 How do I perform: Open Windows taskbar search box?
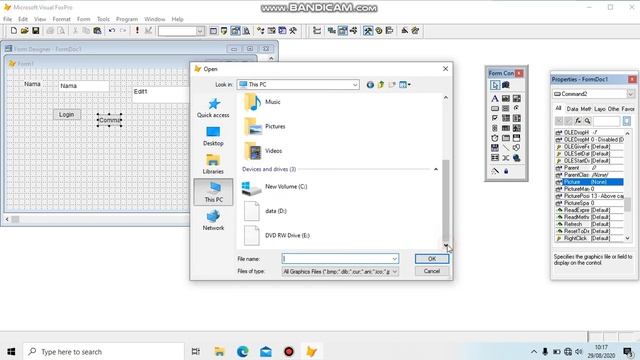point(104,351)
